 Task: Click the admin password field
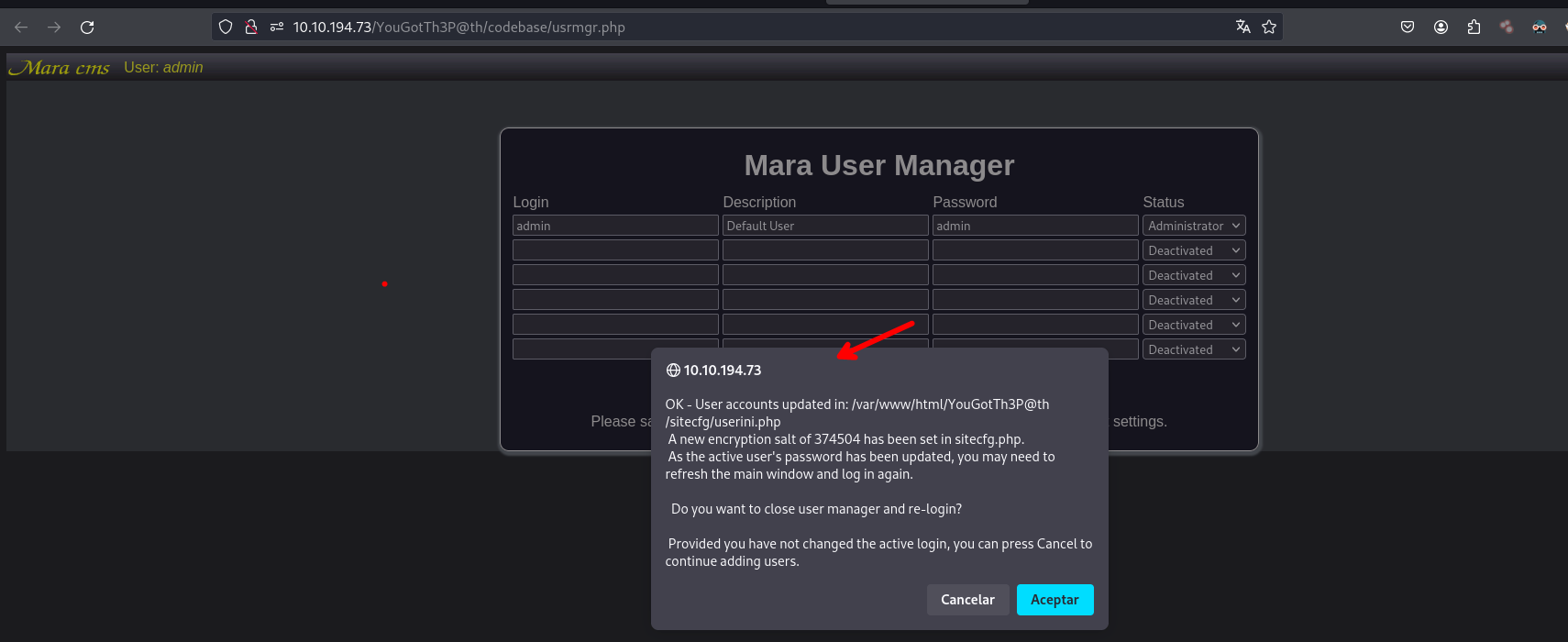(1034, 226)
